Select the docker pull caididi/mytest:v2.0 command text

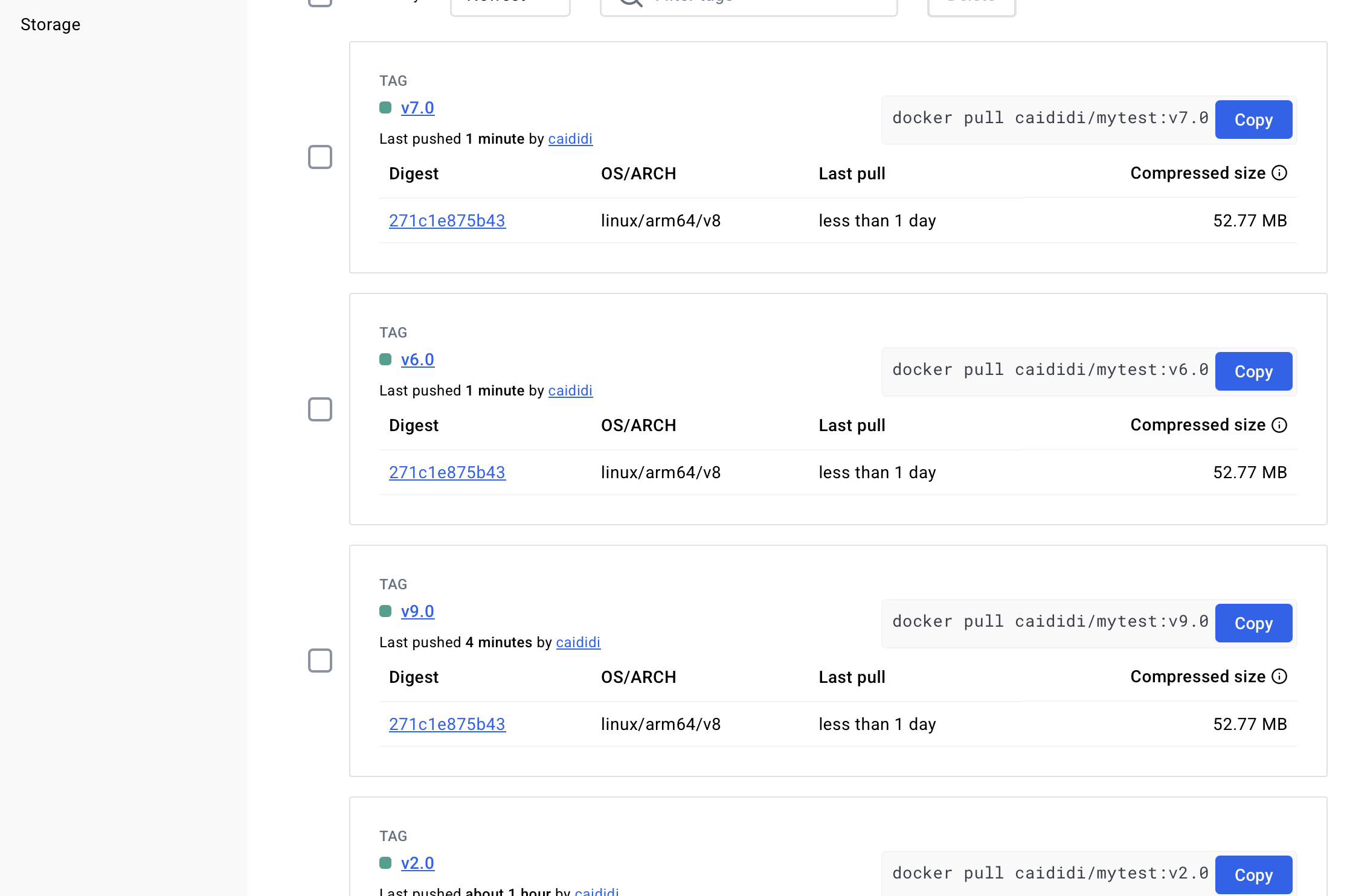point(1050,873)
